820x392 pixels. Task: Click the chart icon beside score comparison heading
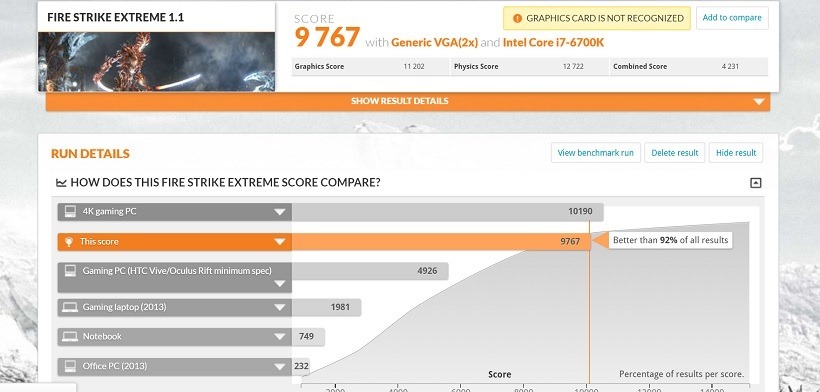(x=61, y=183)
